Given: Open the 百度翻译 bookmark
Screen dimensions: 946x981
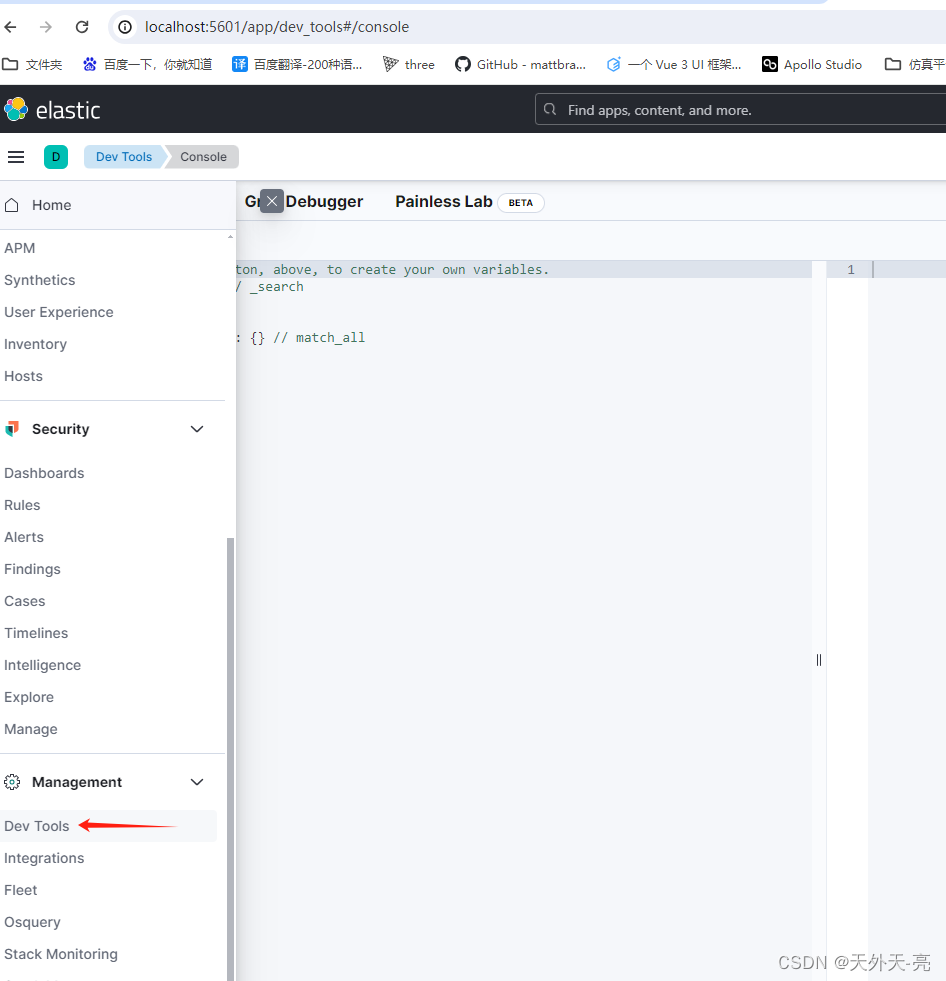Looking at the screenshot, I should point(297,64).
